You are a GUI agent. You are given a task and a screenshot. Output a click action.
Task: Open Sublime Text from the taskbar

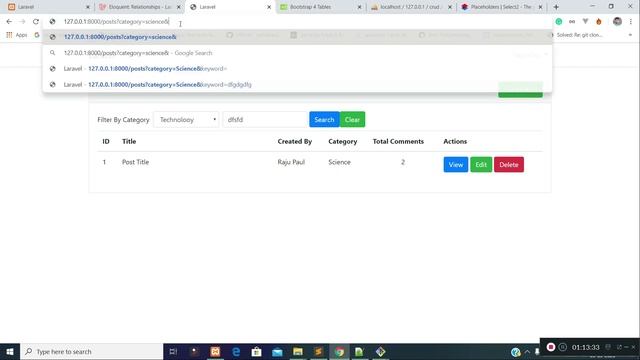click(318, 351)
